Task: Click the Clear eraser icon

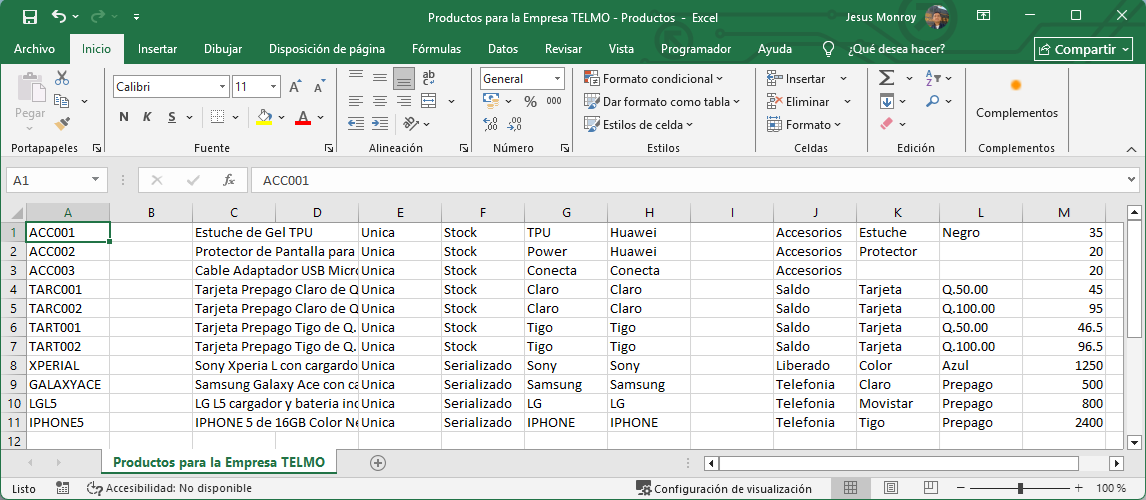Action: point(887,124)
